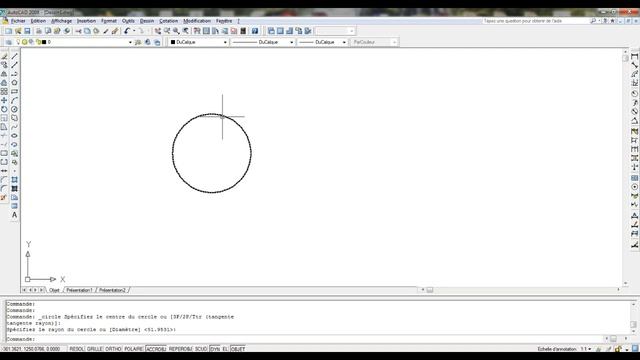Select the Explode modify tool
This screenshot has width=640, height=360.
pos(4,198)
